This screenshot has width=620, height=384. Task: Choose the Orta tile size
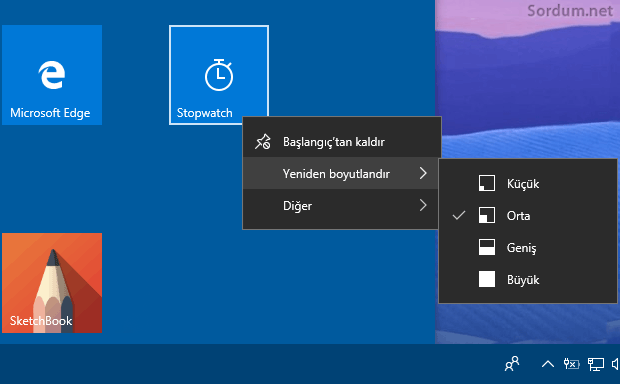[528, 216]
